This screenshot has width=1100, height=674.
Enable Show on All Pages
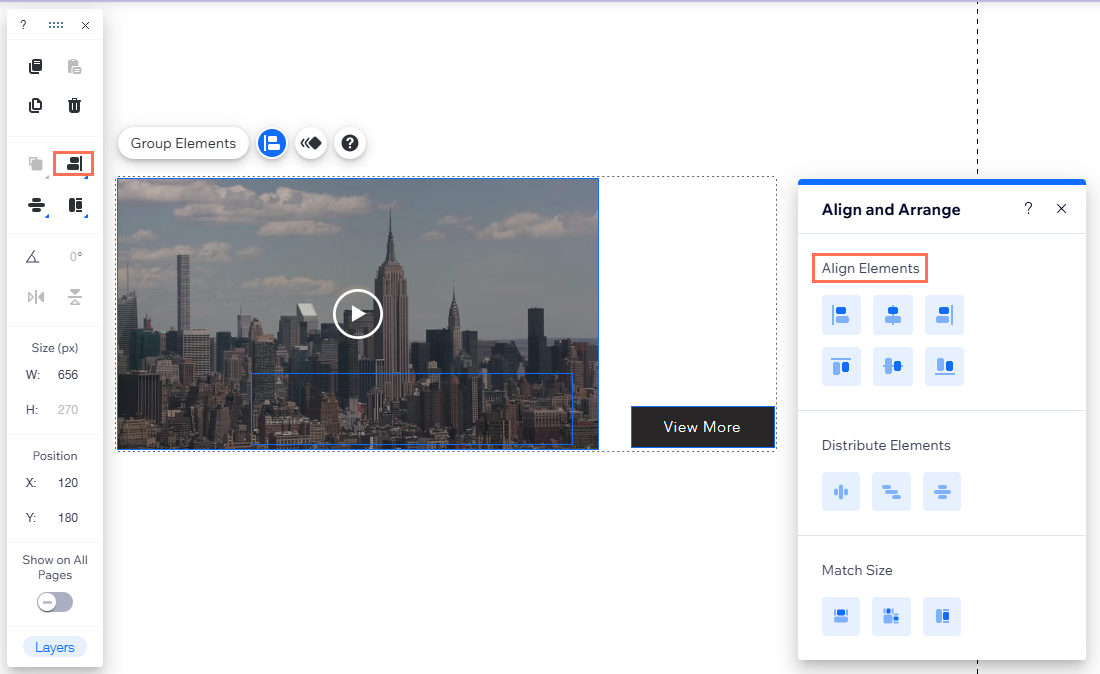click(54, 602)
